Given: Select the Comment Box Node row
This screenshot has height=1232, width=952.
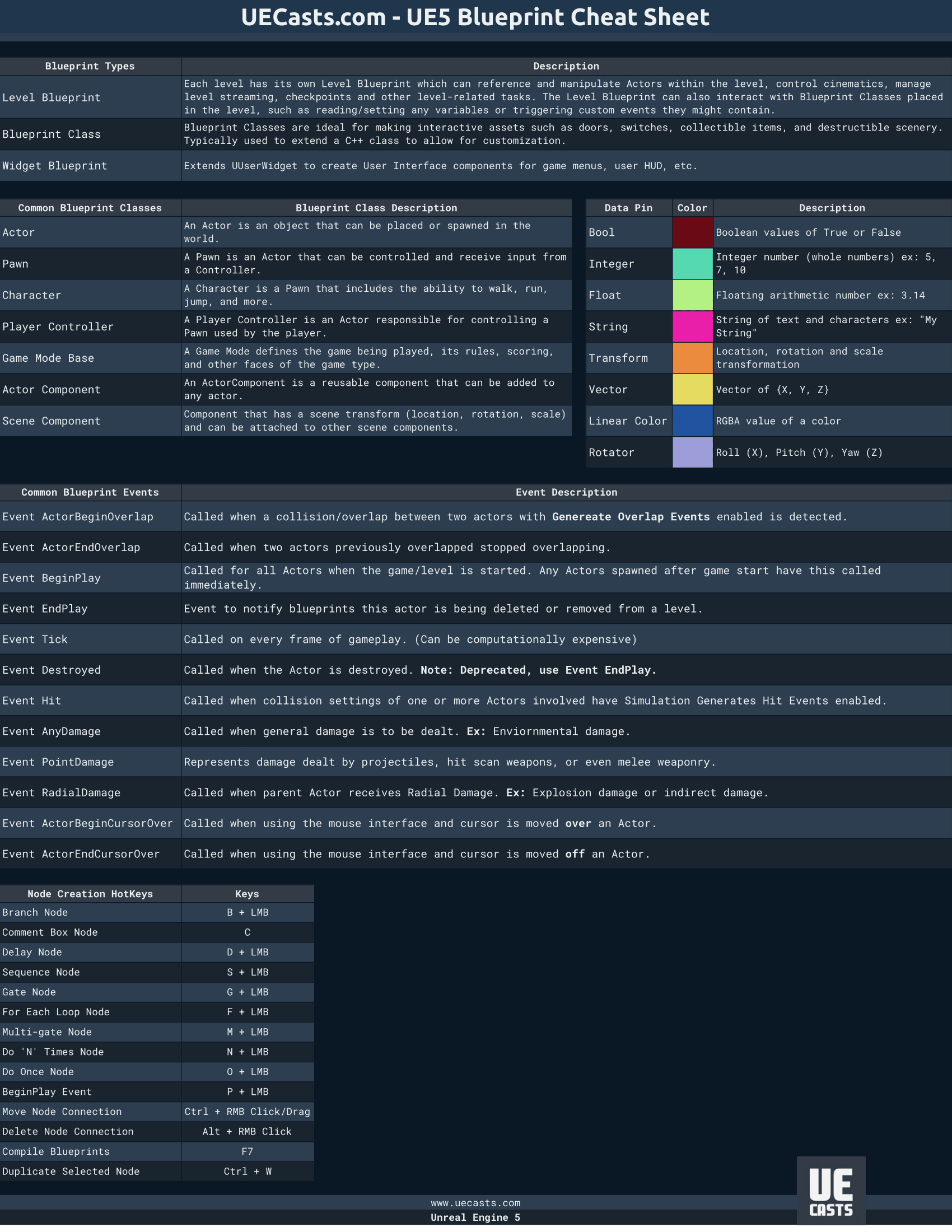Looking at the screenshot, I should click(x=157, y=932).
